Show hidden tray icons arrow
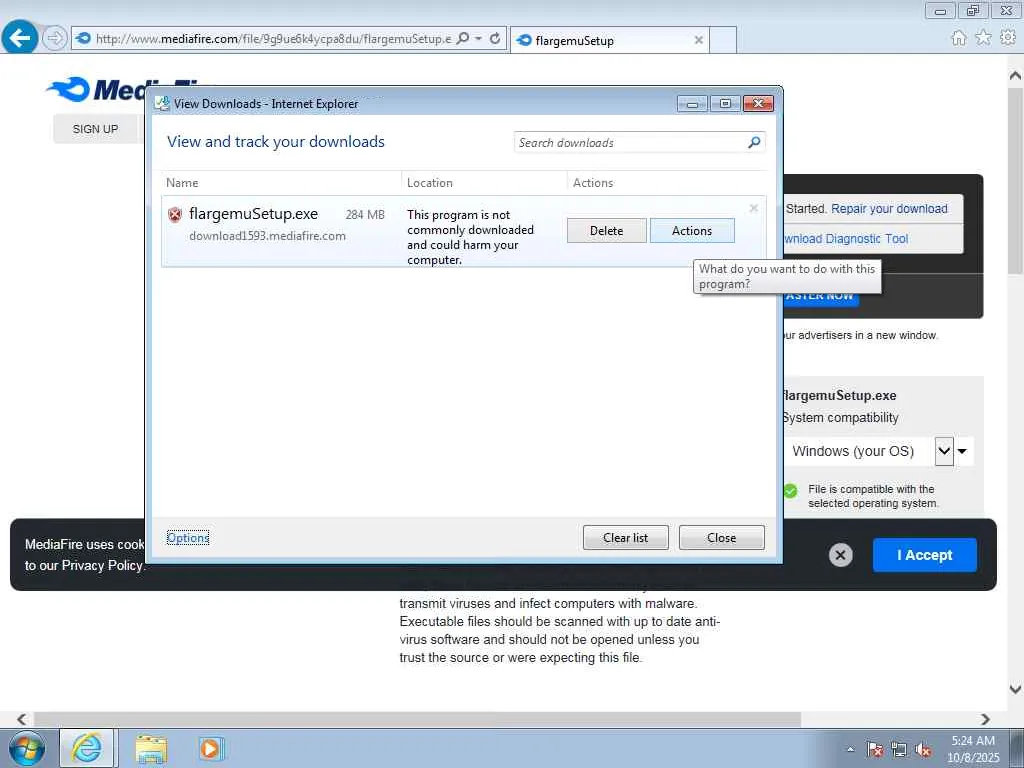The width and height of the screenshot is (1024, 768). 850,750
